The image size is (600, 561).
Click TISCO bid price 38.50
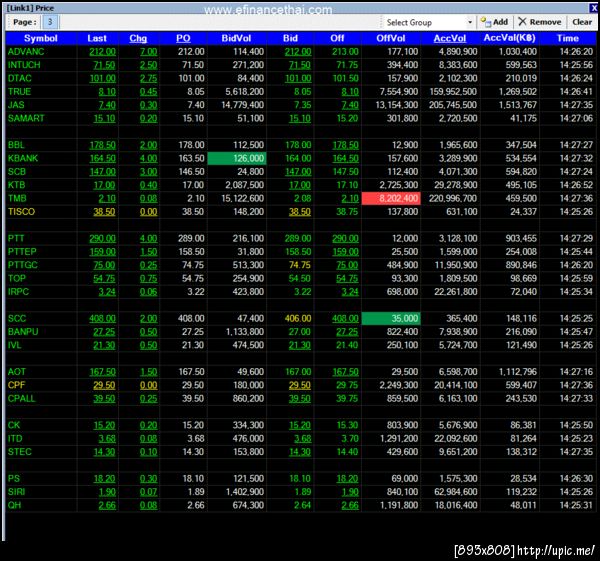[300, 212]
